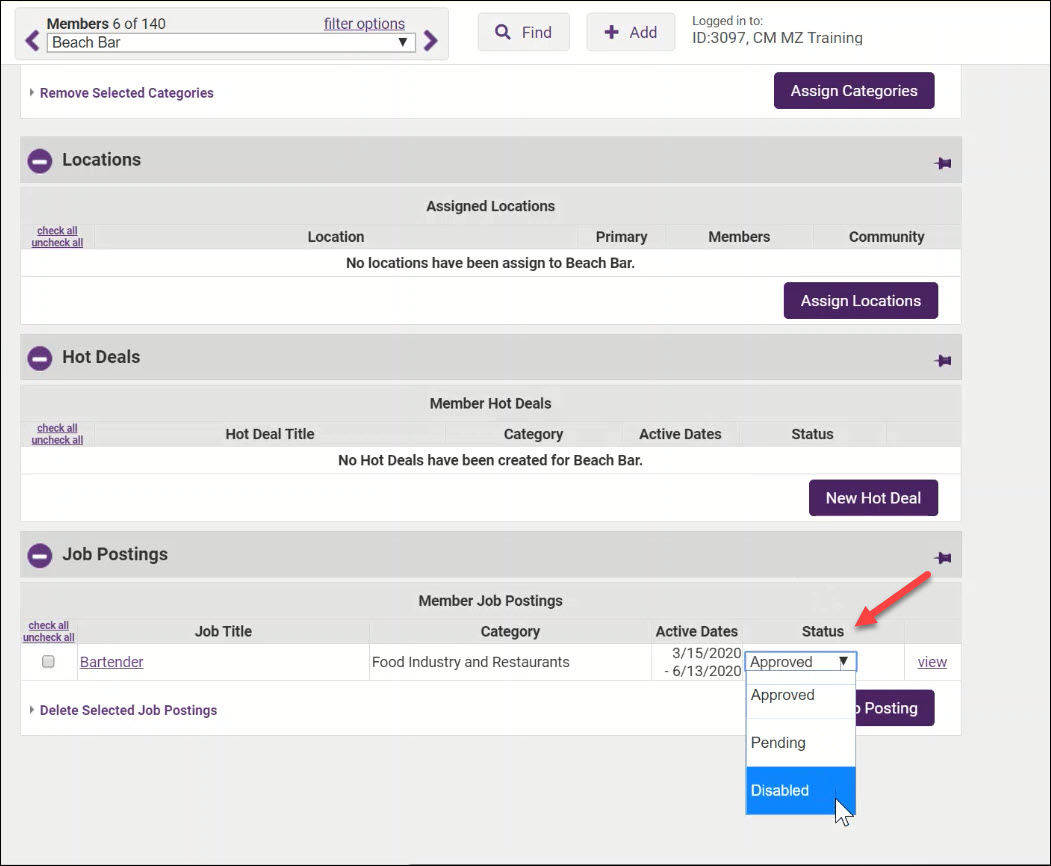Check all job postings
Screen dimensions: 1051x866
point(48,626)
